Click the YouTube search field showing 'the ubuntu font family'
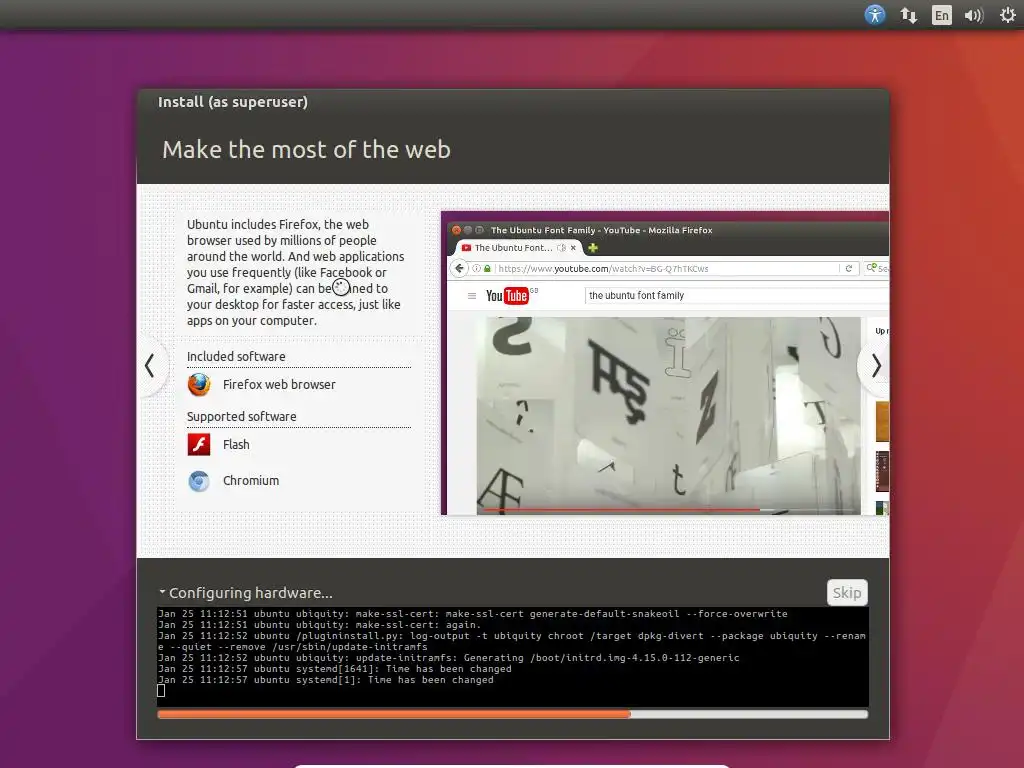This screenshot has width=1024, height=768. [737, 296]
